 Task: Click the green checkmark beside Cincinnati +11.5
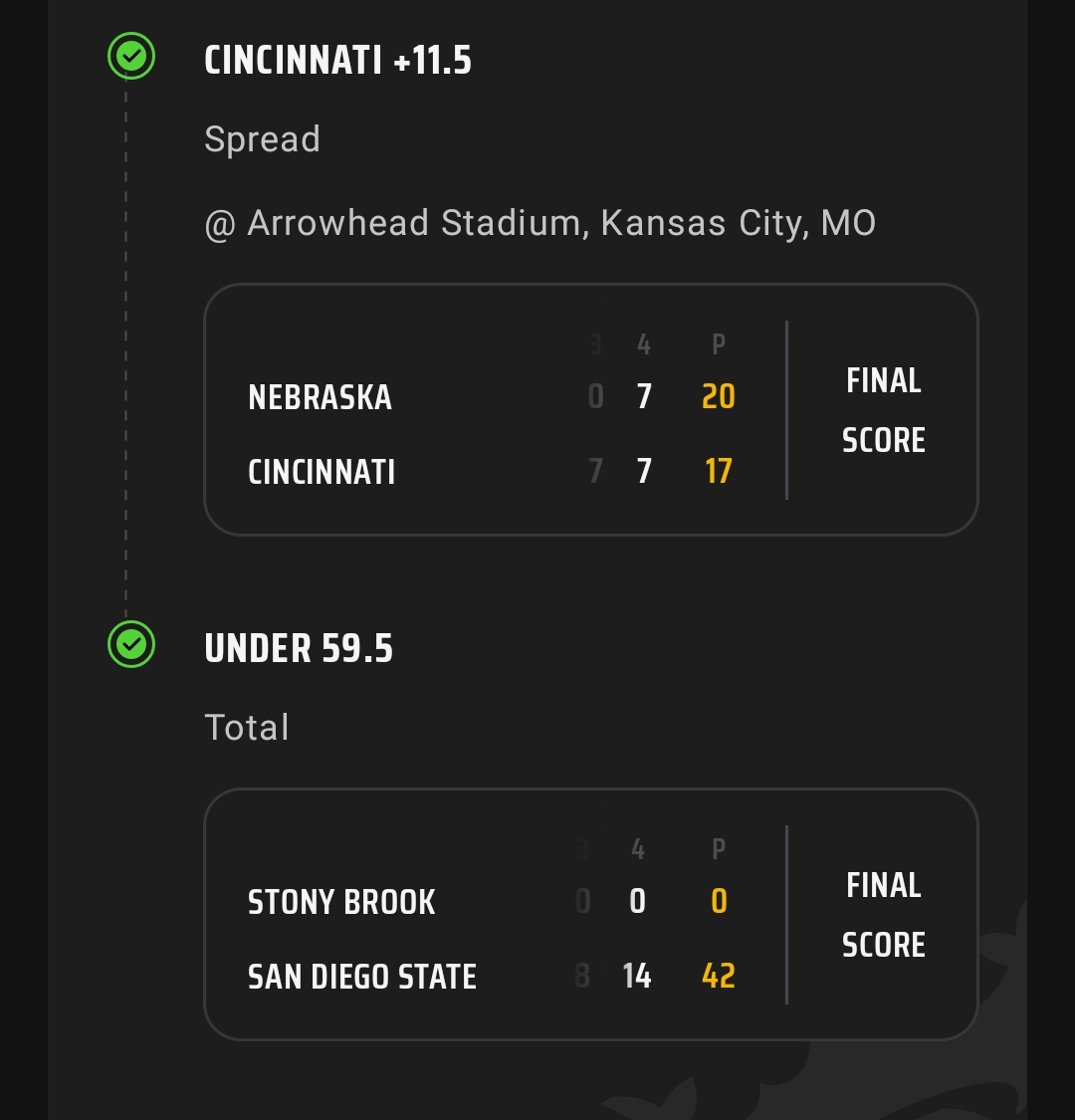click(131, 56)
